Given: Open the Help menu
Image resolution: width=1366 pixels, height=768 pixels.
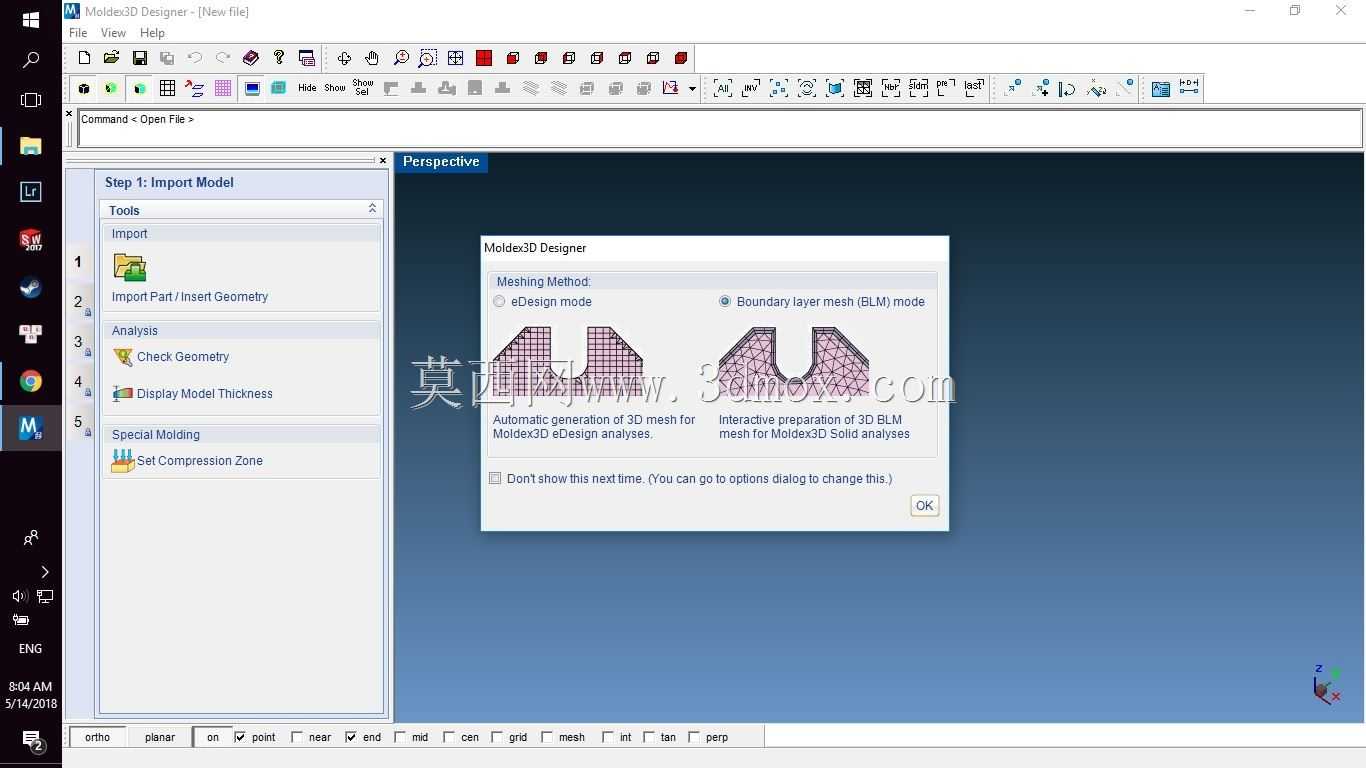Looking at the screenshot, I should (x=152, y=33).
